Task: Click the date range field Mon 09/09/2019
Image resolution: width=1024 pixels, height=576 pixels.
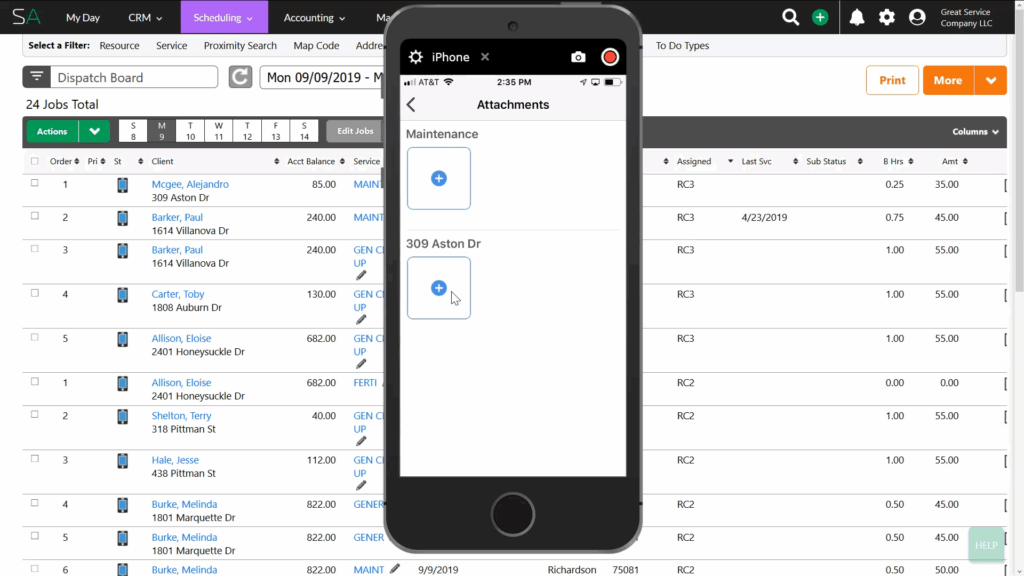Action: pyautogui.click(x=323, y=77)
